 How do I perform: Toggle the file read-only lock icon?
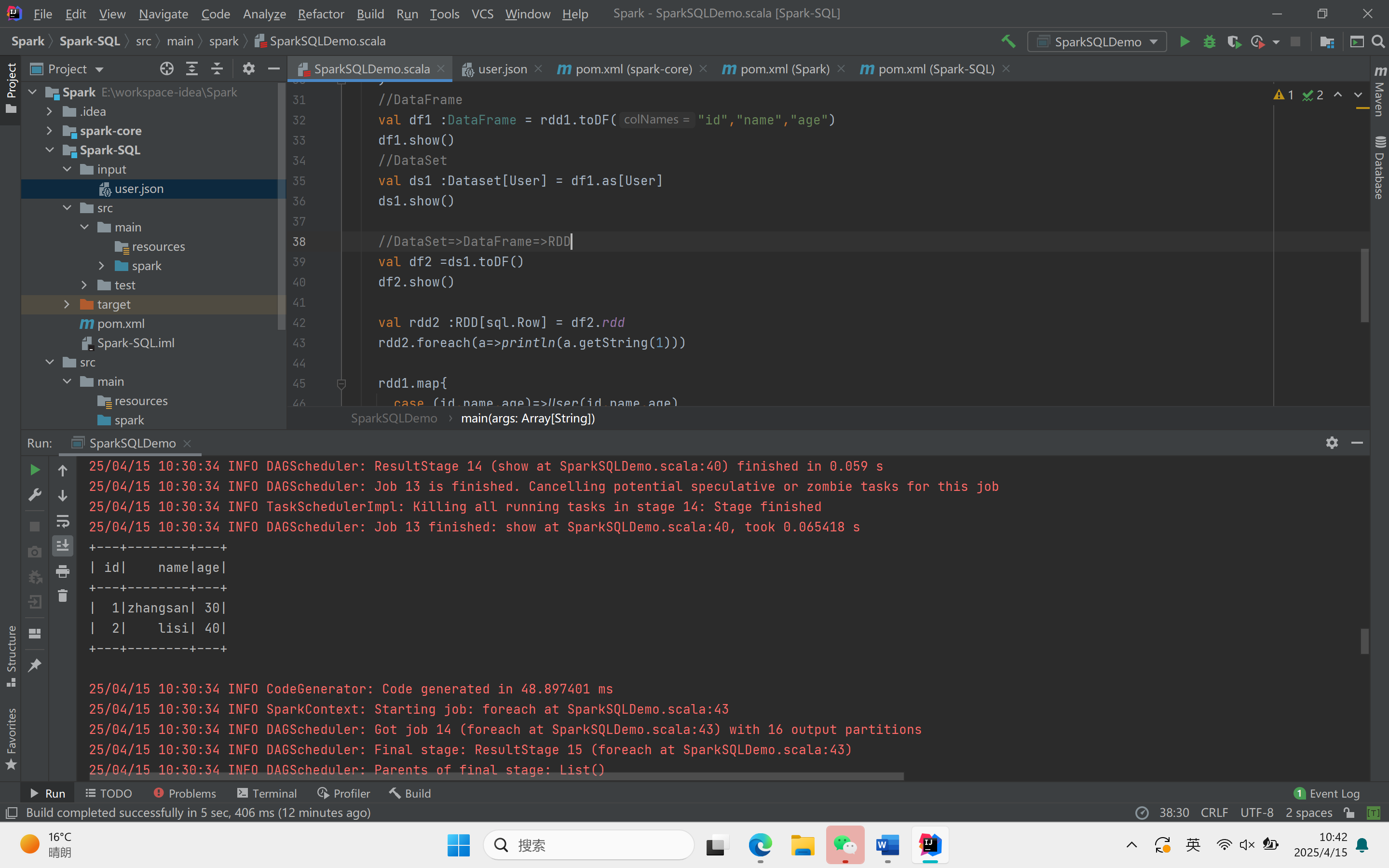pyautogui.click(x=1349, y=813)
